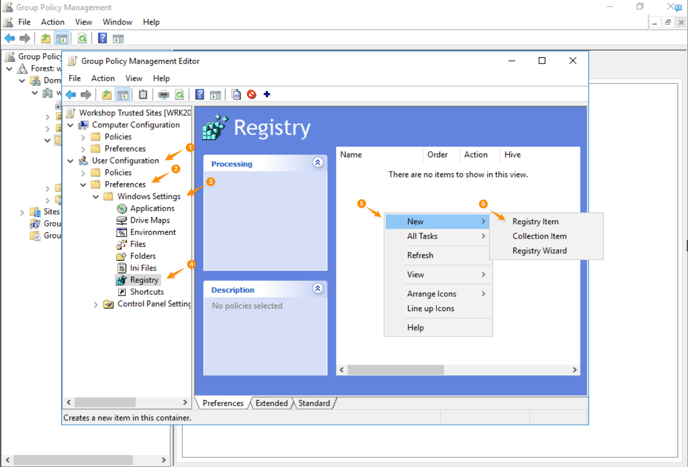Open Action menu in Editor window
This screenshot has height=467, width=688.
[x=103, y=79]
